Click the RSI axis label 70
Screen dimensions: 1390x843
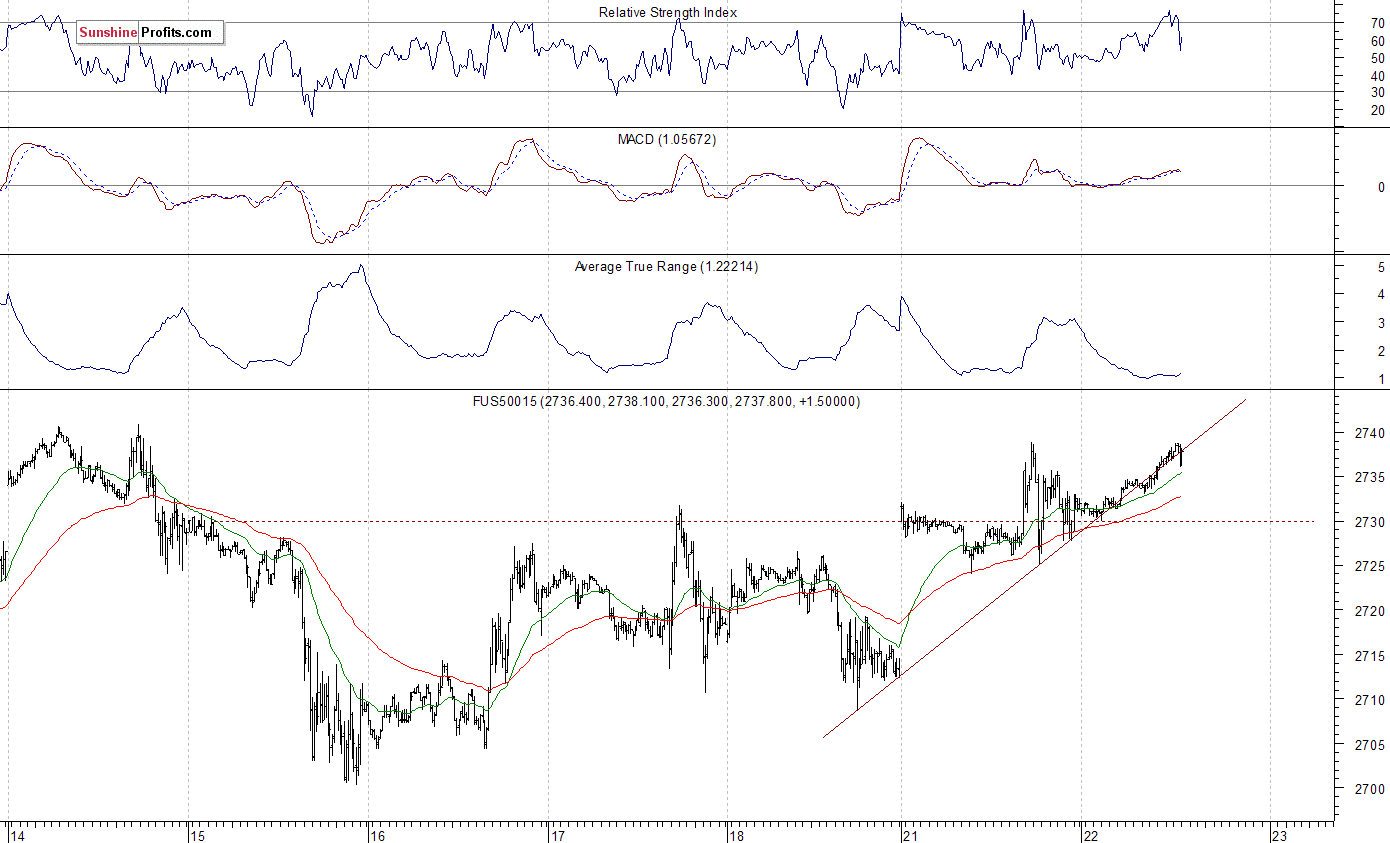(1377, 22)
